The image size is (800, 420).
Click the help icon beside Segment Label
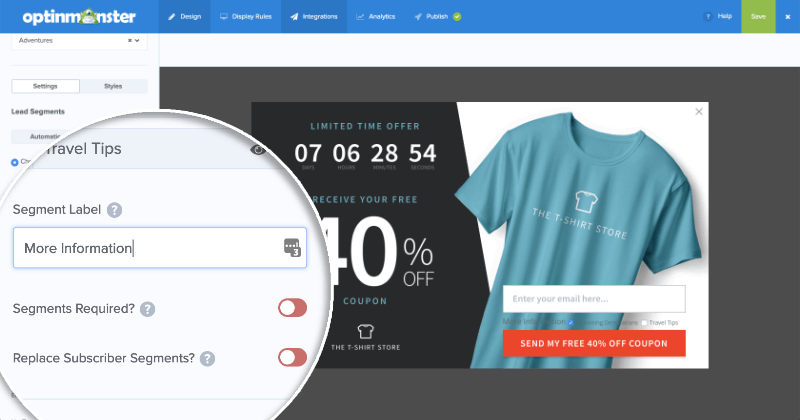114,210
